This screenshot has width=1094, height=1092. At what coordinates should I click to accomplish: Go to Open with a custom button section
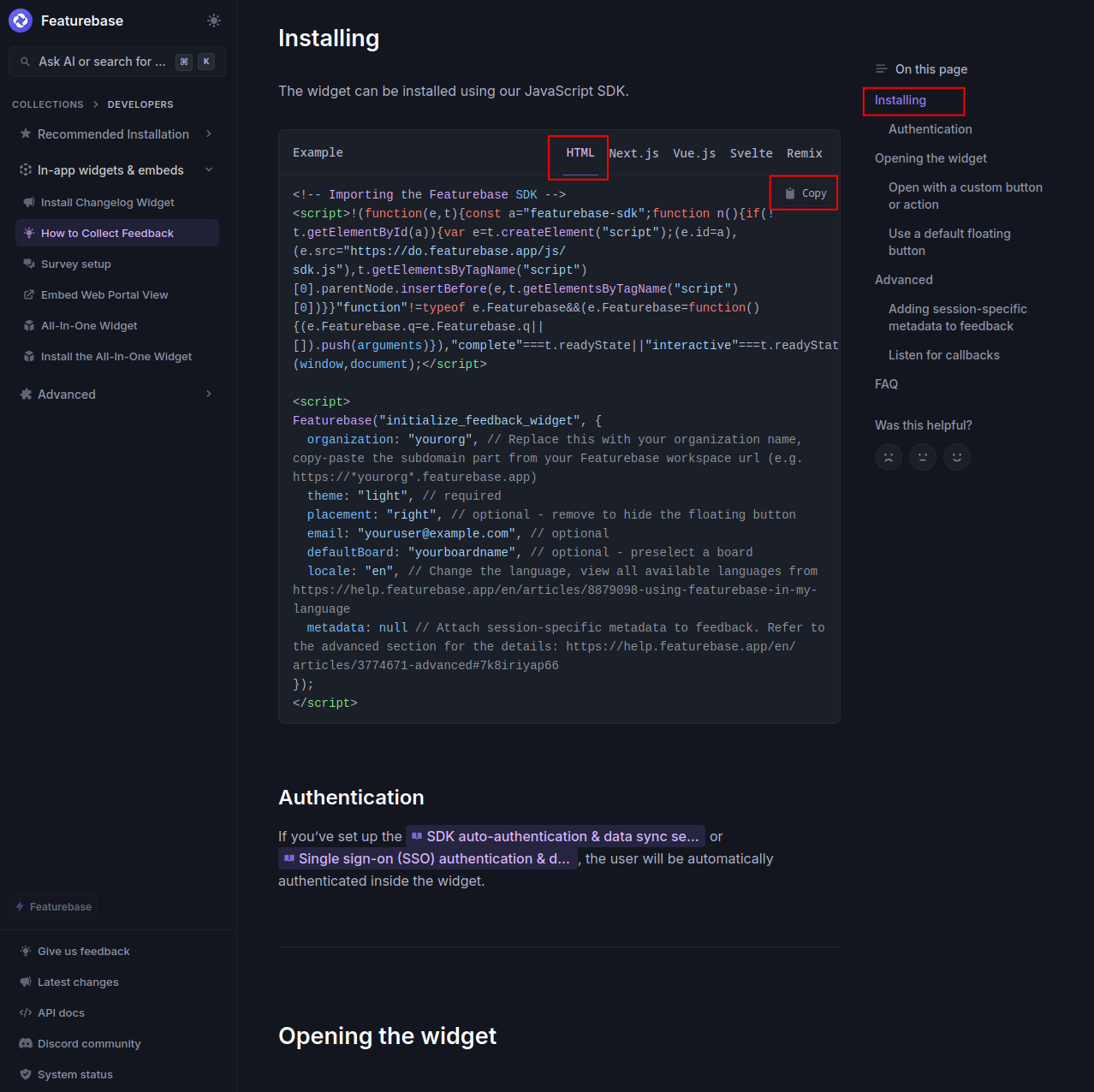966,196
